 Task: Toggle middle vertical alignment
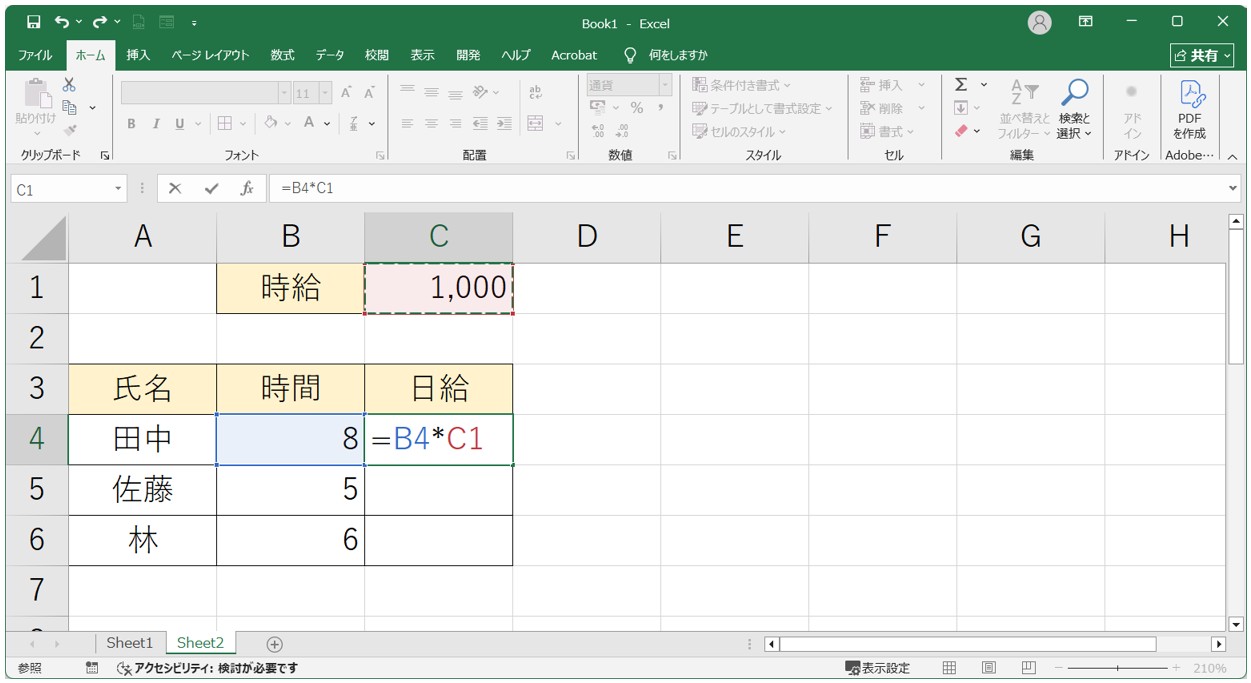tap(431, 92)
